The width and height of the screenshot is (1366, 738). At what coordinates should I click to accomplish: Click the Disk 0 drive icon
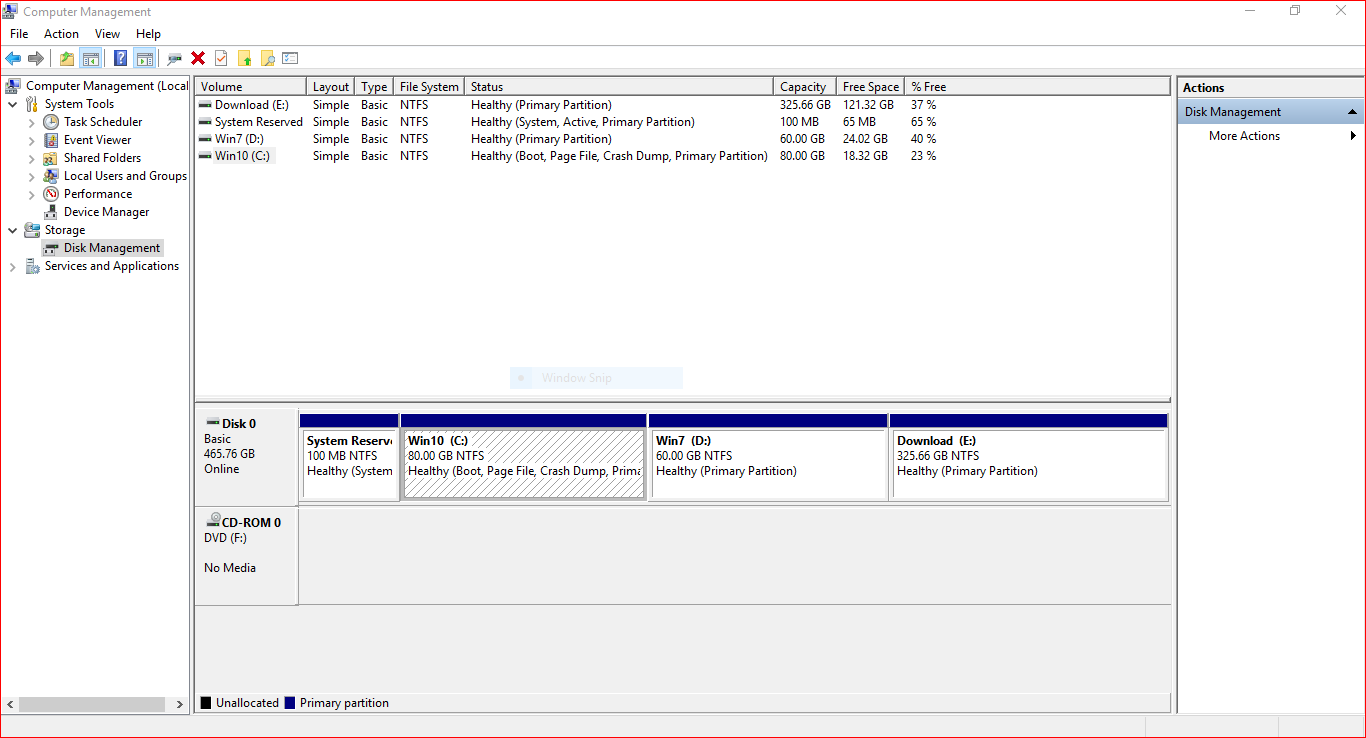point(212,424)
